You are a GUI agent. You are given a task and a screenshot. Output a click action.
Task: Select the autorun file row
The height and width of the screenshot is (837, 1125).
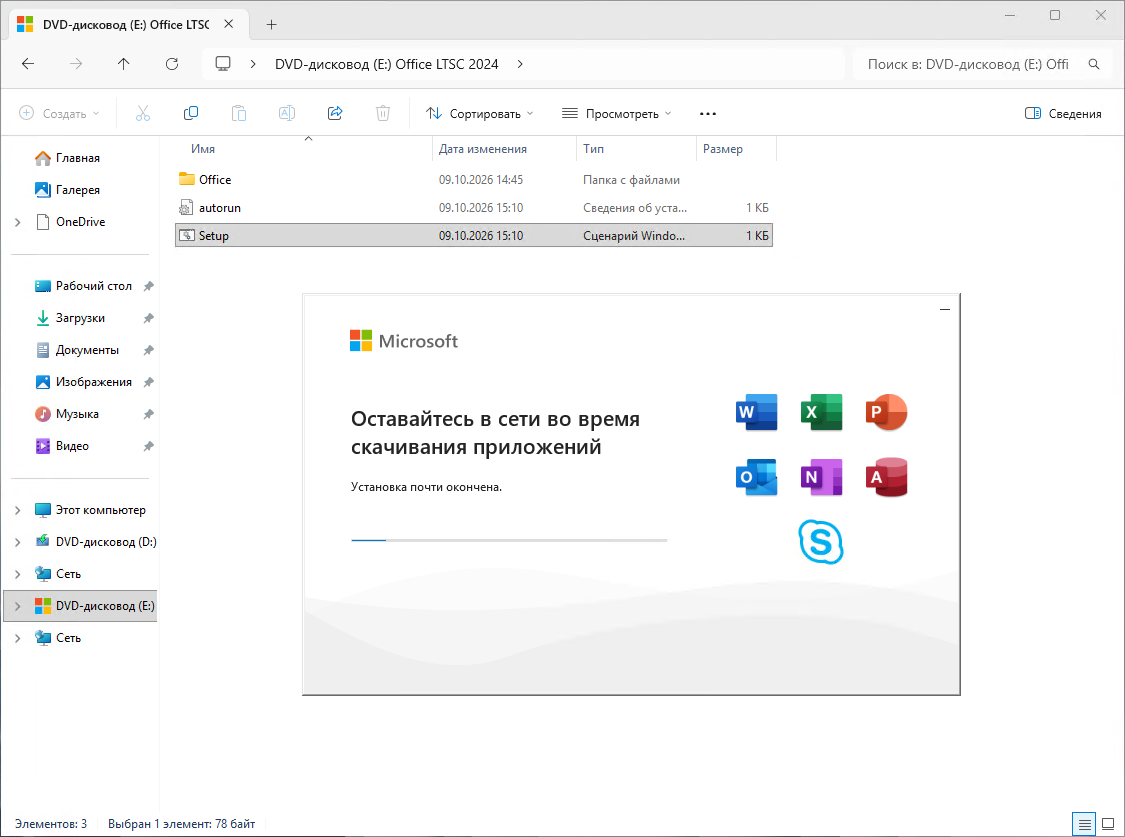(474, 208)
